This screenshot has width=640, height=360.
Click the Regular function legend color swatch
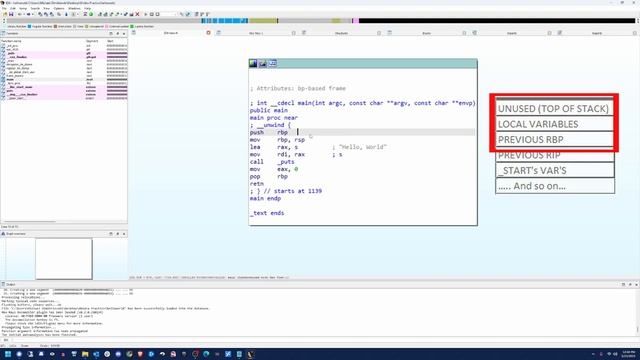[x=29, y=26]
